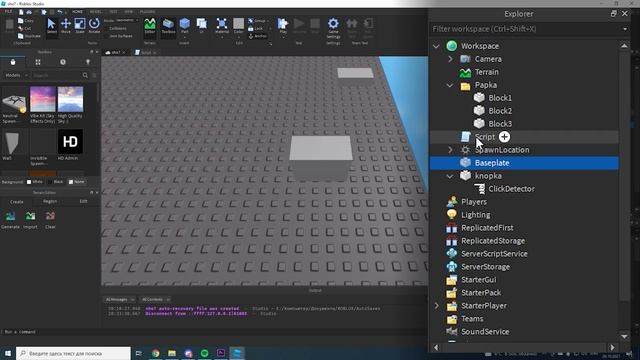The image size is (640, 360).
Task: Activate the Scale tool
Action: coord(80,26)
